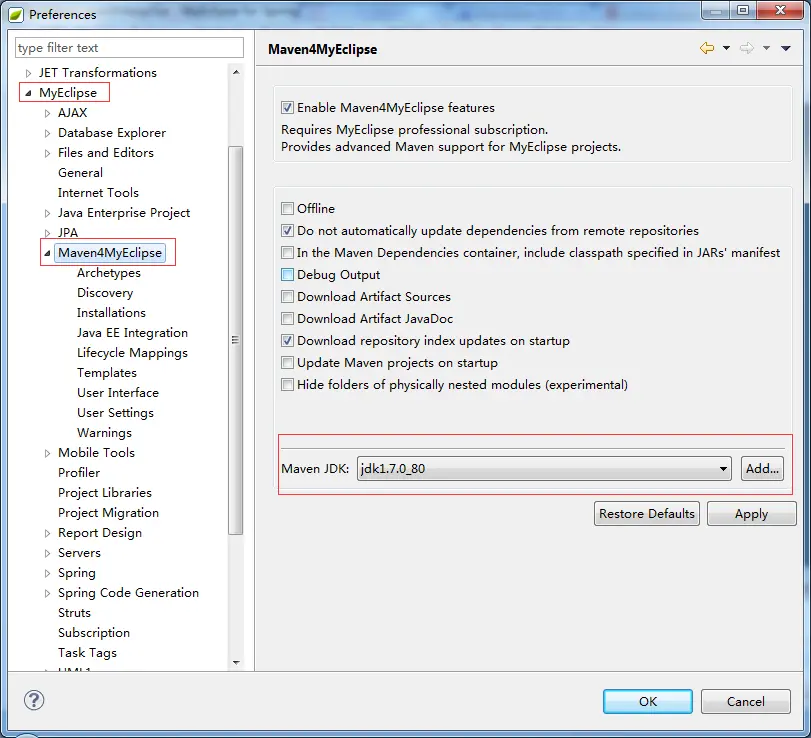The image size is (811, 738).
Task: Expand Mobile Tools tree node
Action: pos(48,454)
